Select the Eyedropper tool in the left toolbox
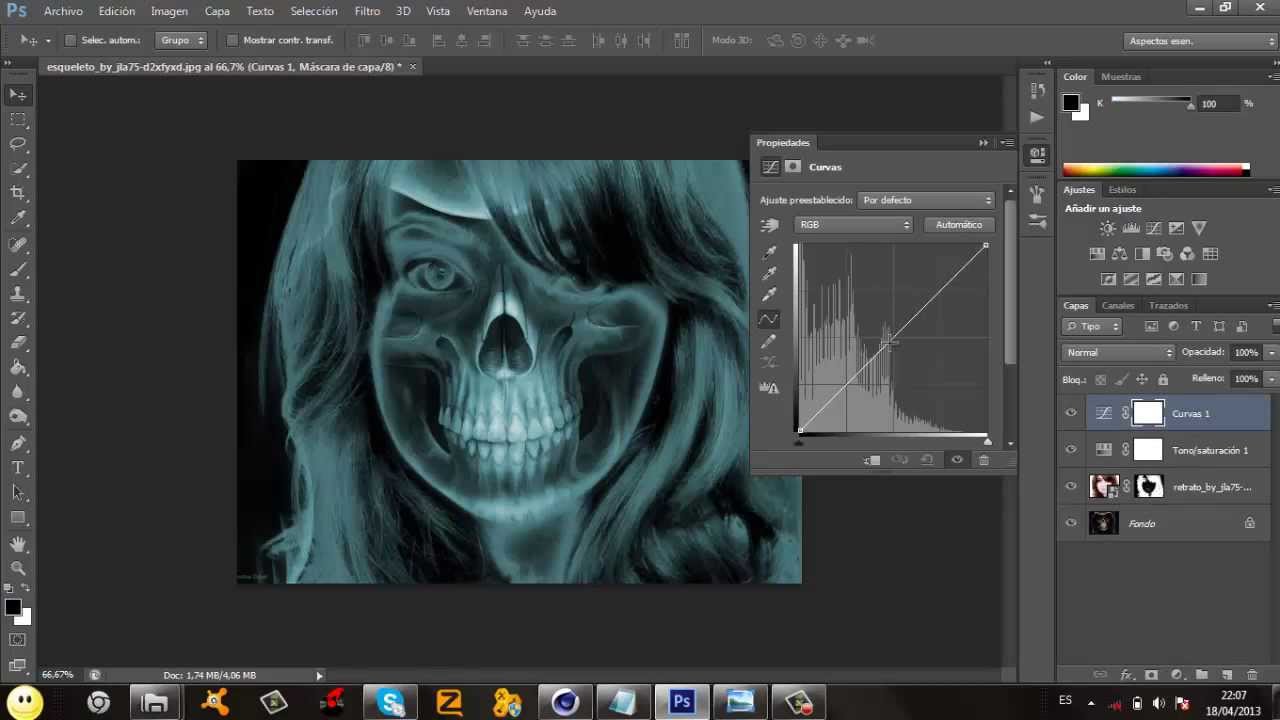 [x=18, y=218]
